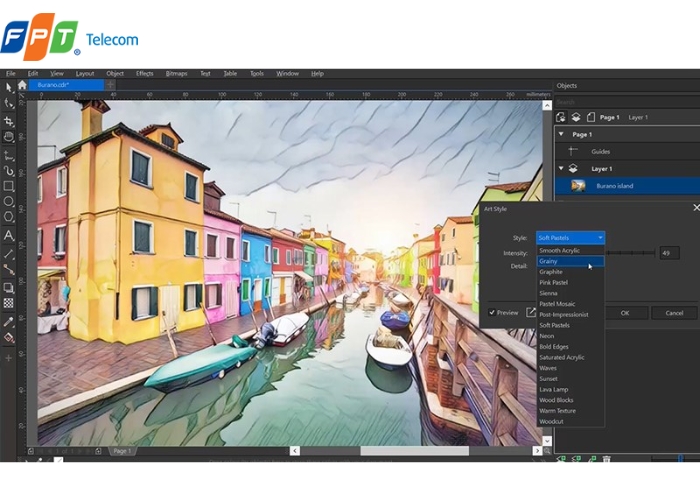
Task: Open the File menu
Action: click(x=10, y=73)
